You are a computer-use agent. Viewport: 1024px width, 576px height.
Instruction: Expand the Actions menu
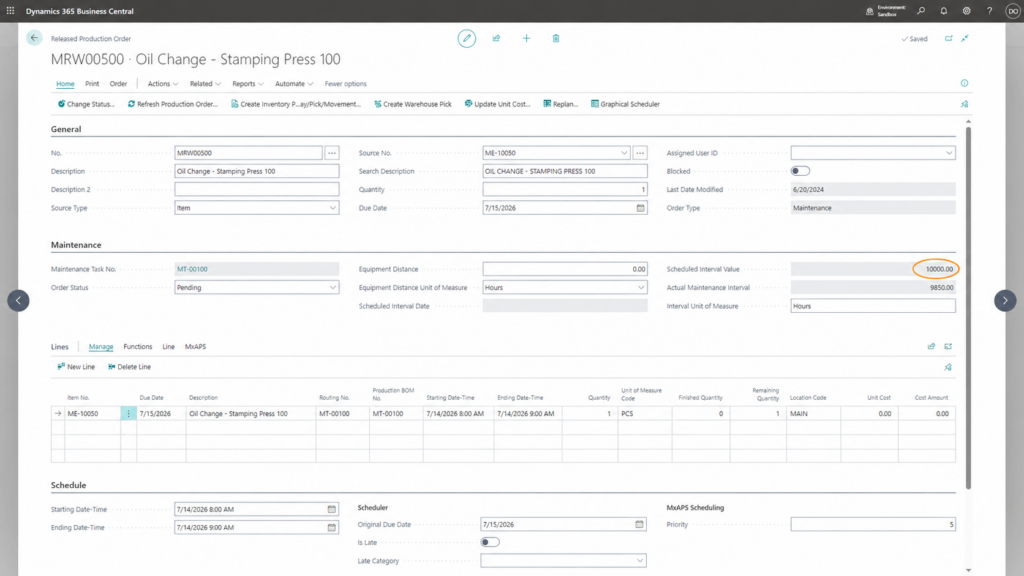tap(163, 84)
